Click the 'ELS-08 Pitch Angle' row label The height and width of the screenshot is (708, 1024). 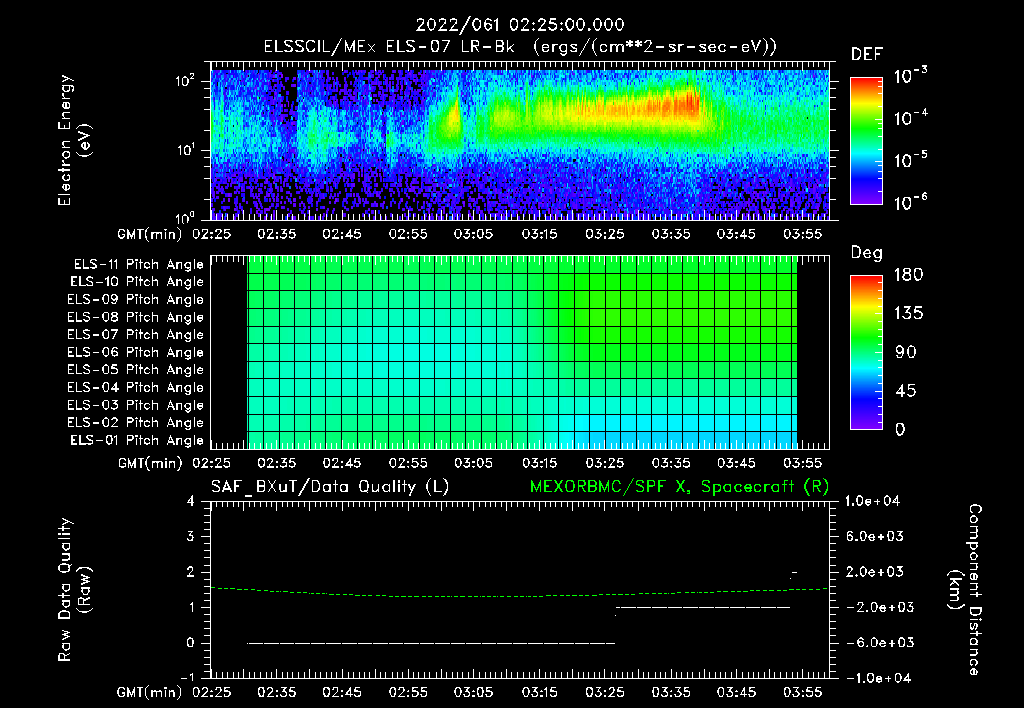tap(136, 317)
